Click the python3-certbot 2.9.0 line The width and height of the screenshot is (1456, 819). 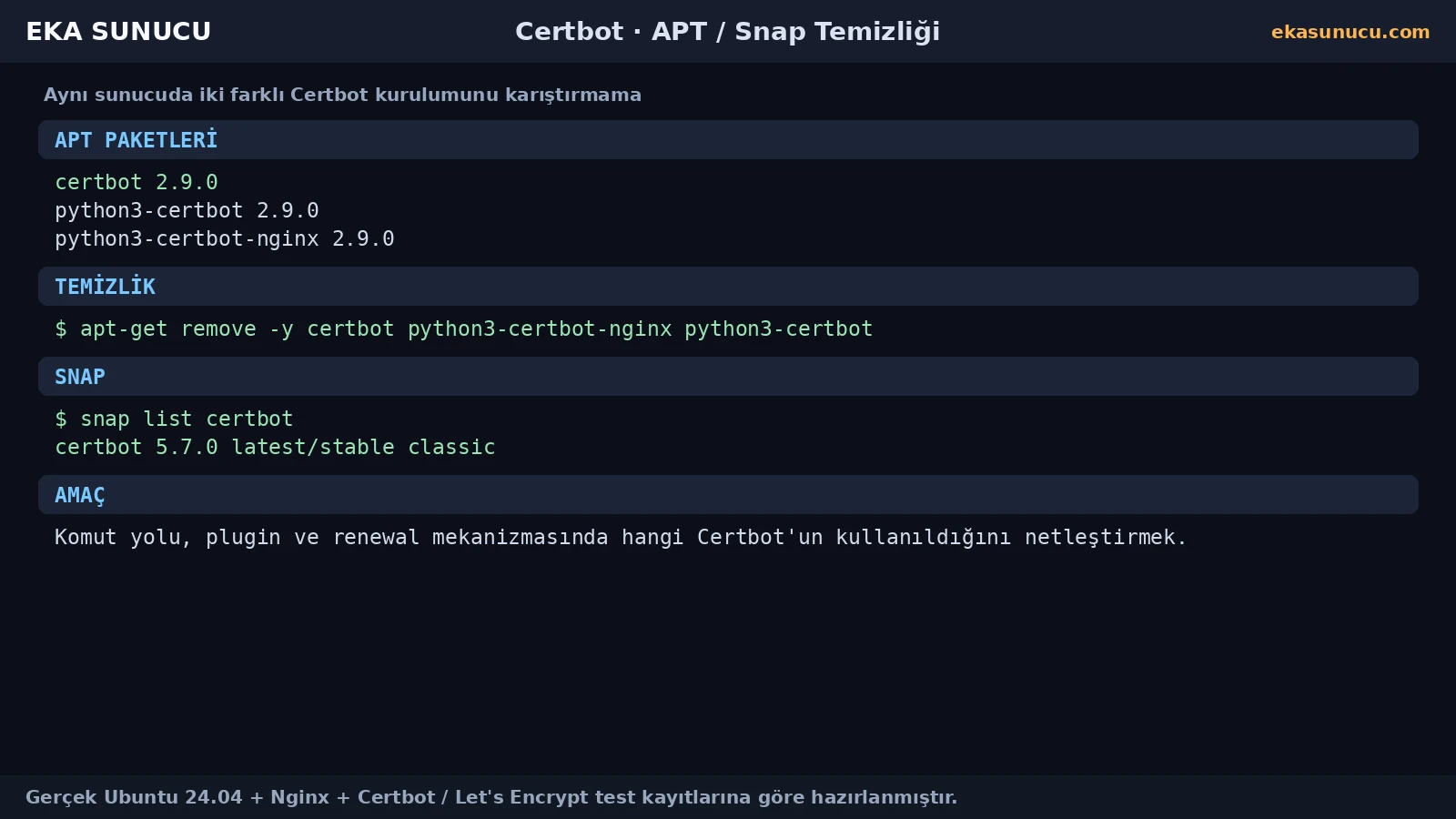[x=187, y=210]
